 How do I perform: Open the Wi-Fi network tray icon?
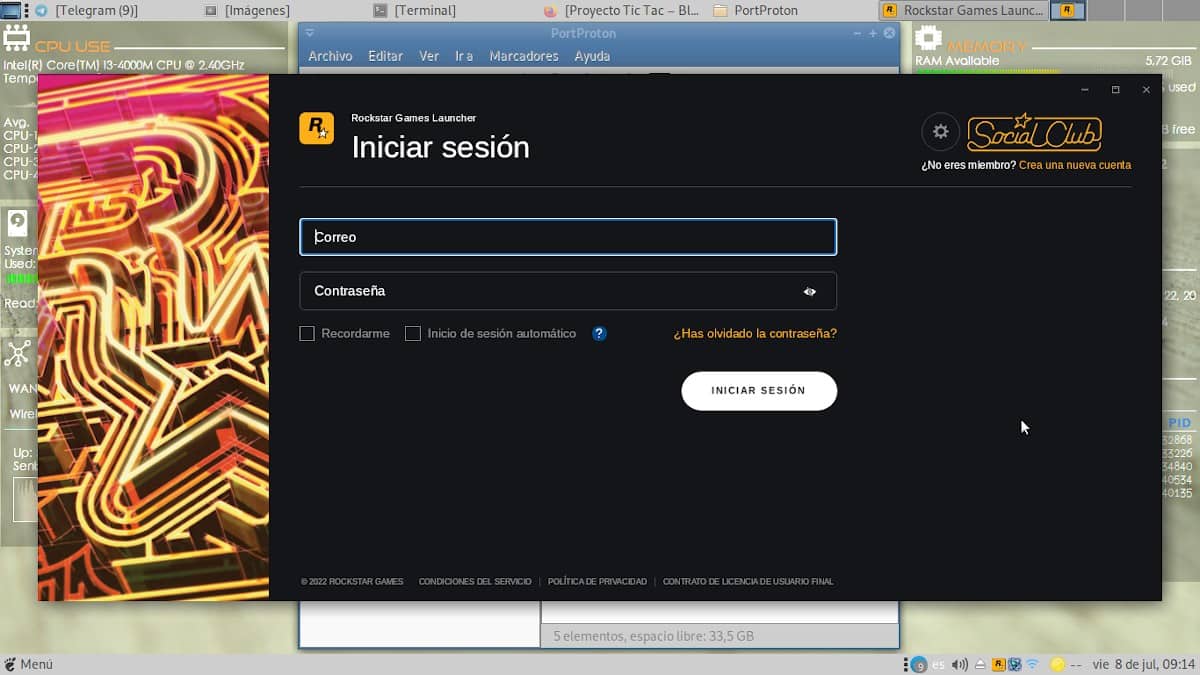coord(1033,664)
